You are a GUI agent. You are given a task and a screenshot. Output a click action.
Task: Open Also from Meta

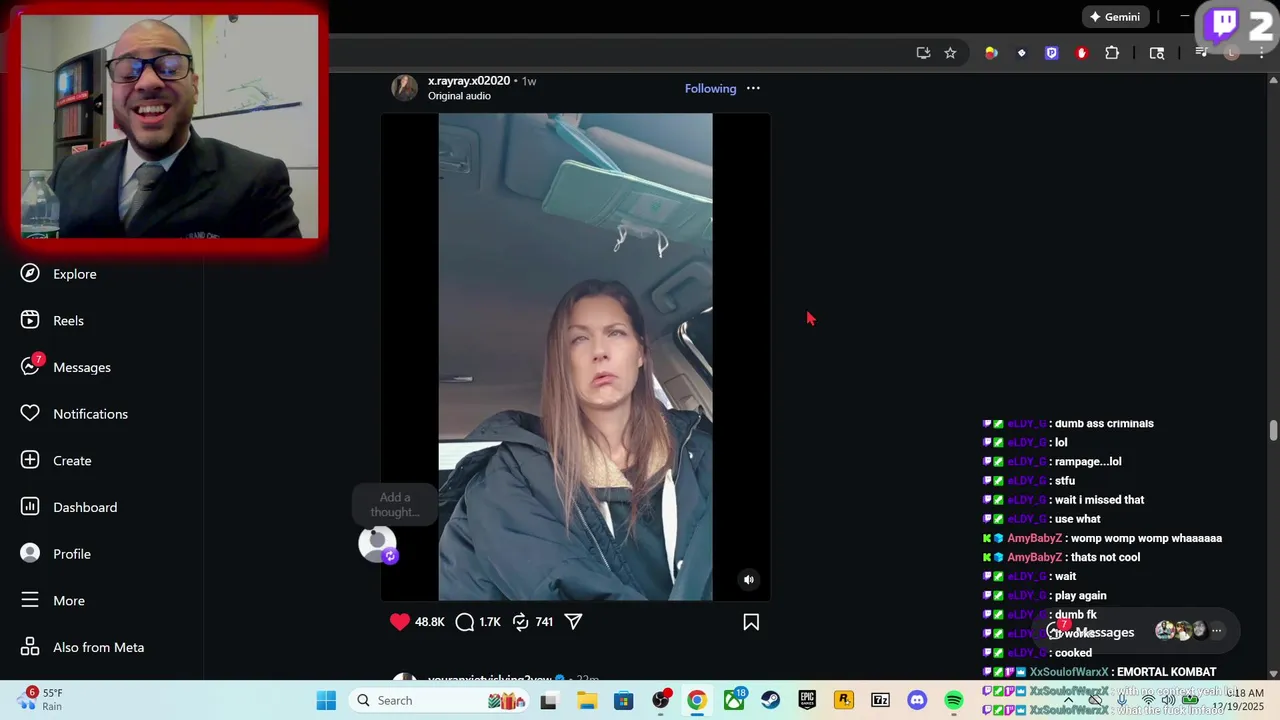pyautogui.click(x=82, y=647)
